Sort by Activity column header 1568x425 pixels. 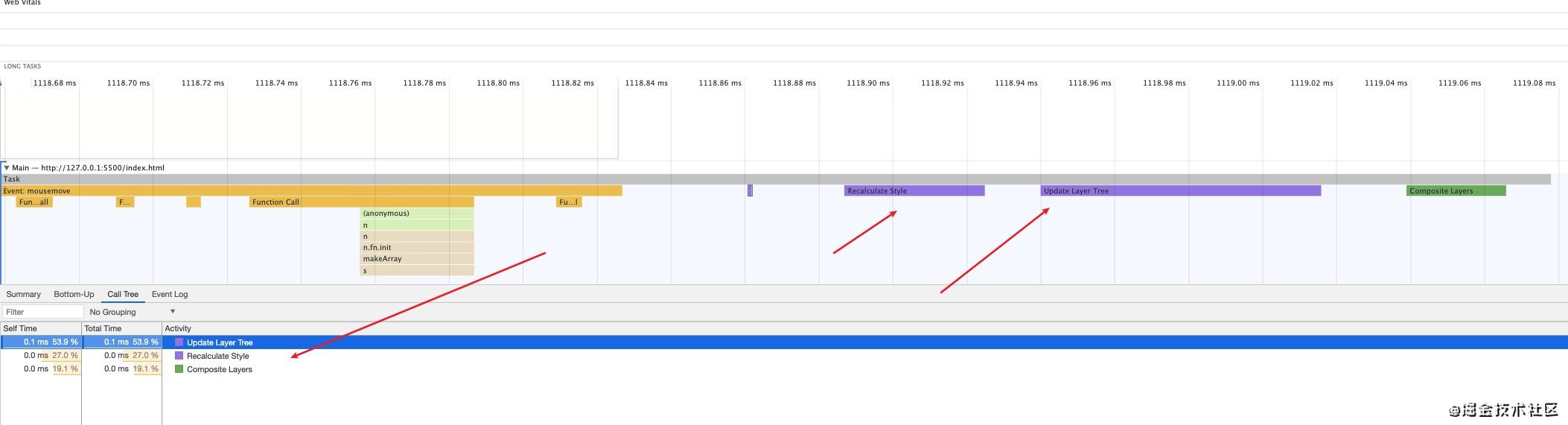pyautogui.click(x=864, y=328)
